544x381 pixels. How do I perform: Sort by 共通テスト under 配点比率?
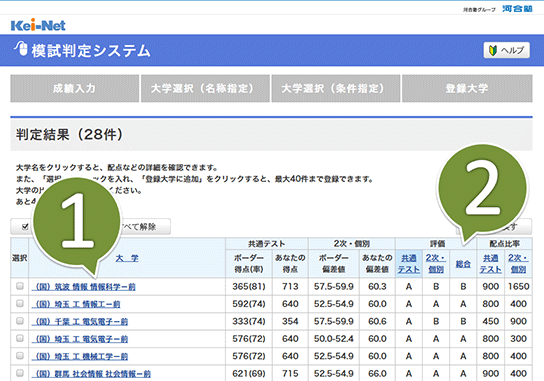pos(491,264)
